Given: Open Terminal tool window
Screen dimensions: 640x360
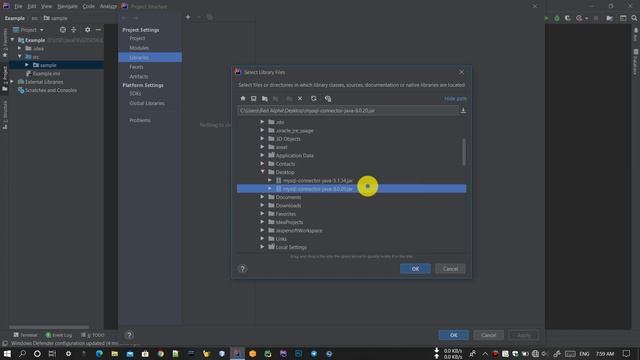Looking at the screenshot, I should (25, 335).
